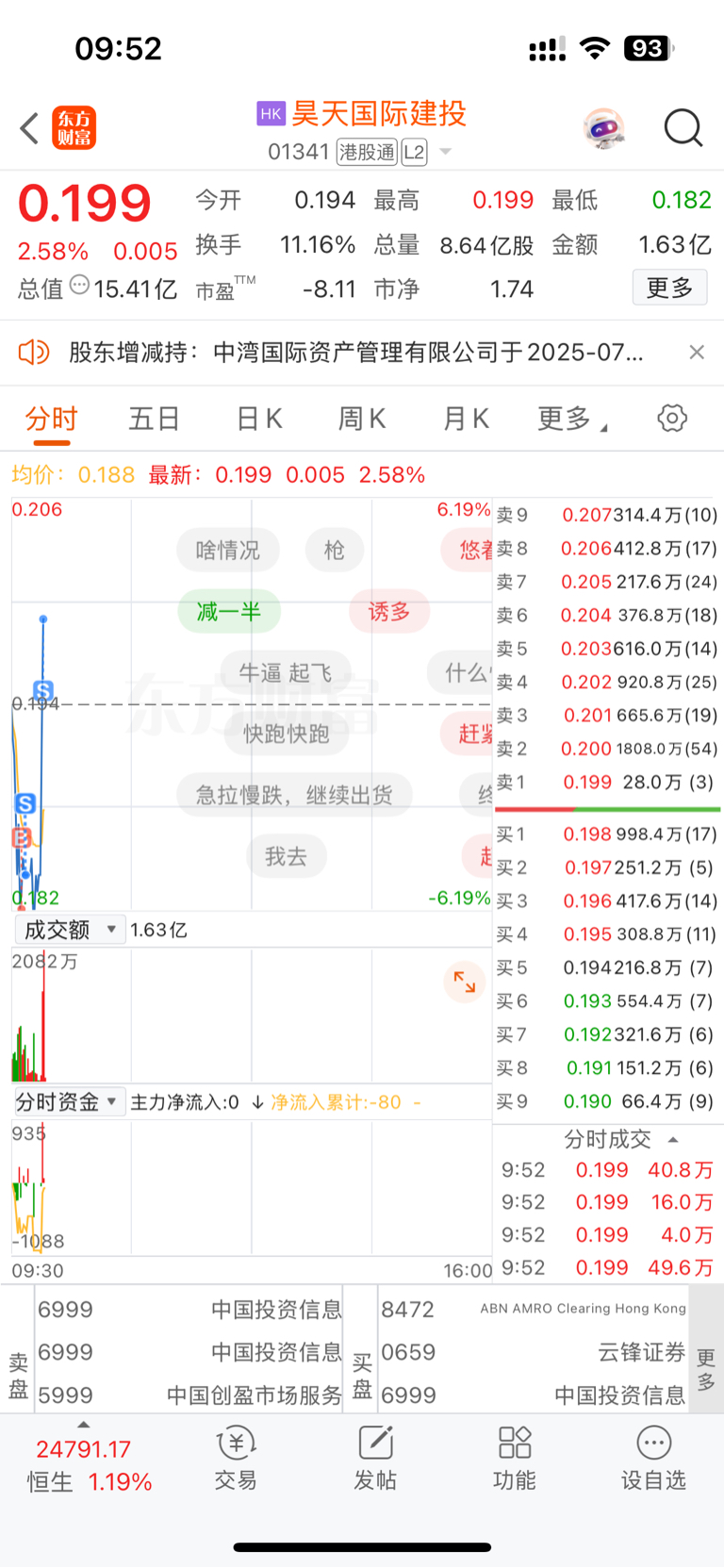This screenshot has width=724, height=1568.
Task: Expand chart with orange fullscreen arrows
Action: 465,982
